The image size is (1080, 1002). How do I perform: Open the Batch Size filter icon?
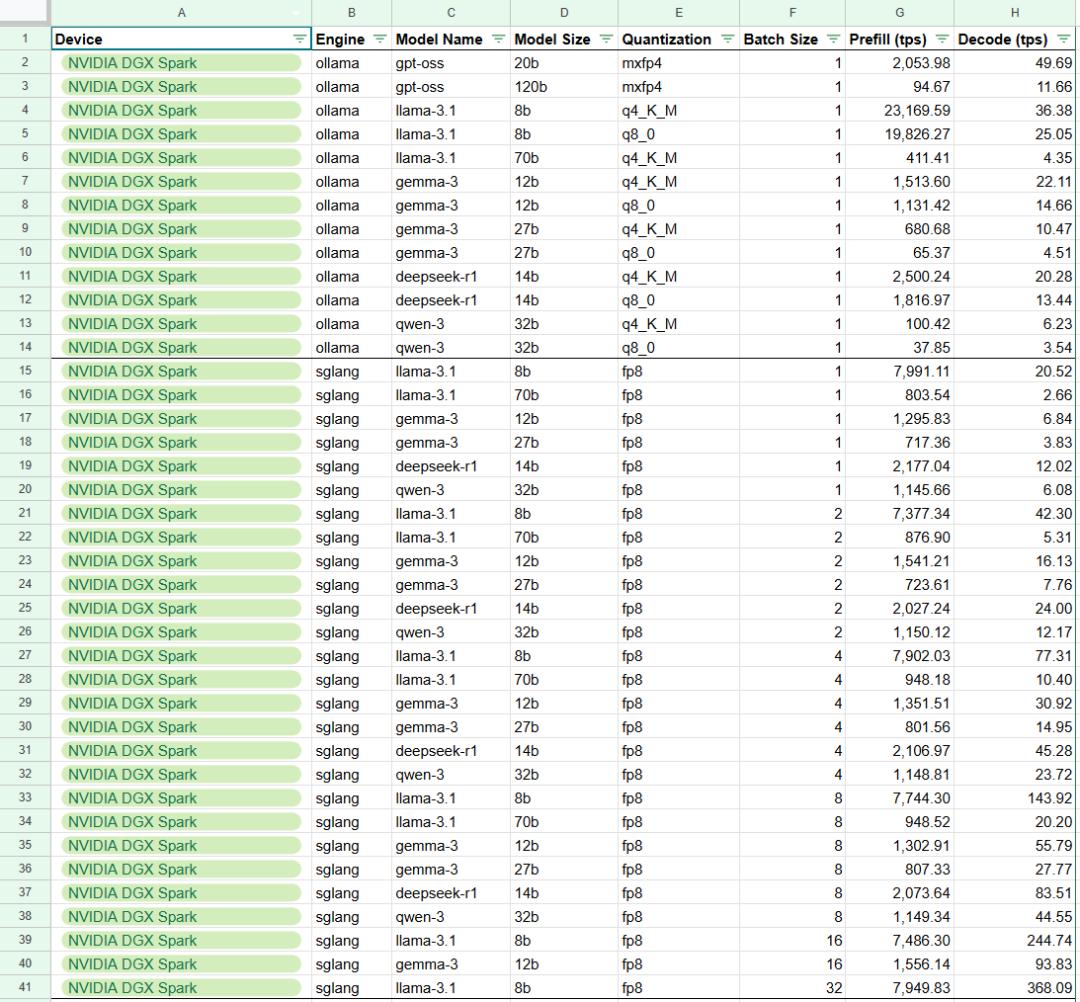coord(833,40)
